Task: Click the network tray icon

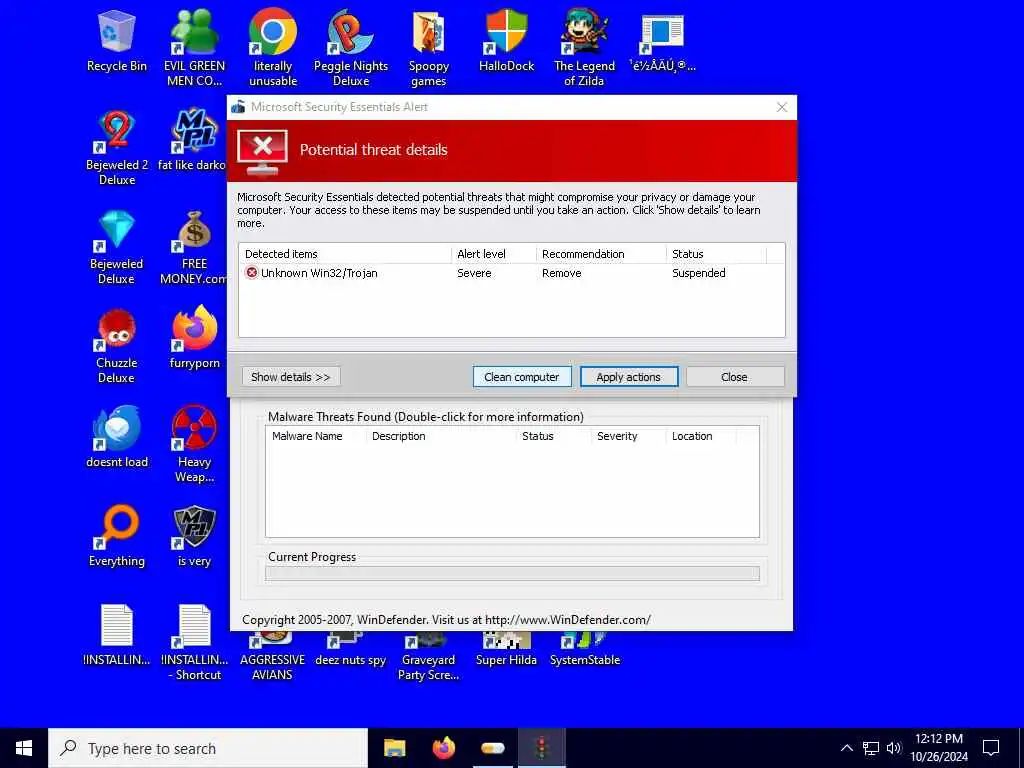Action: 871,748
